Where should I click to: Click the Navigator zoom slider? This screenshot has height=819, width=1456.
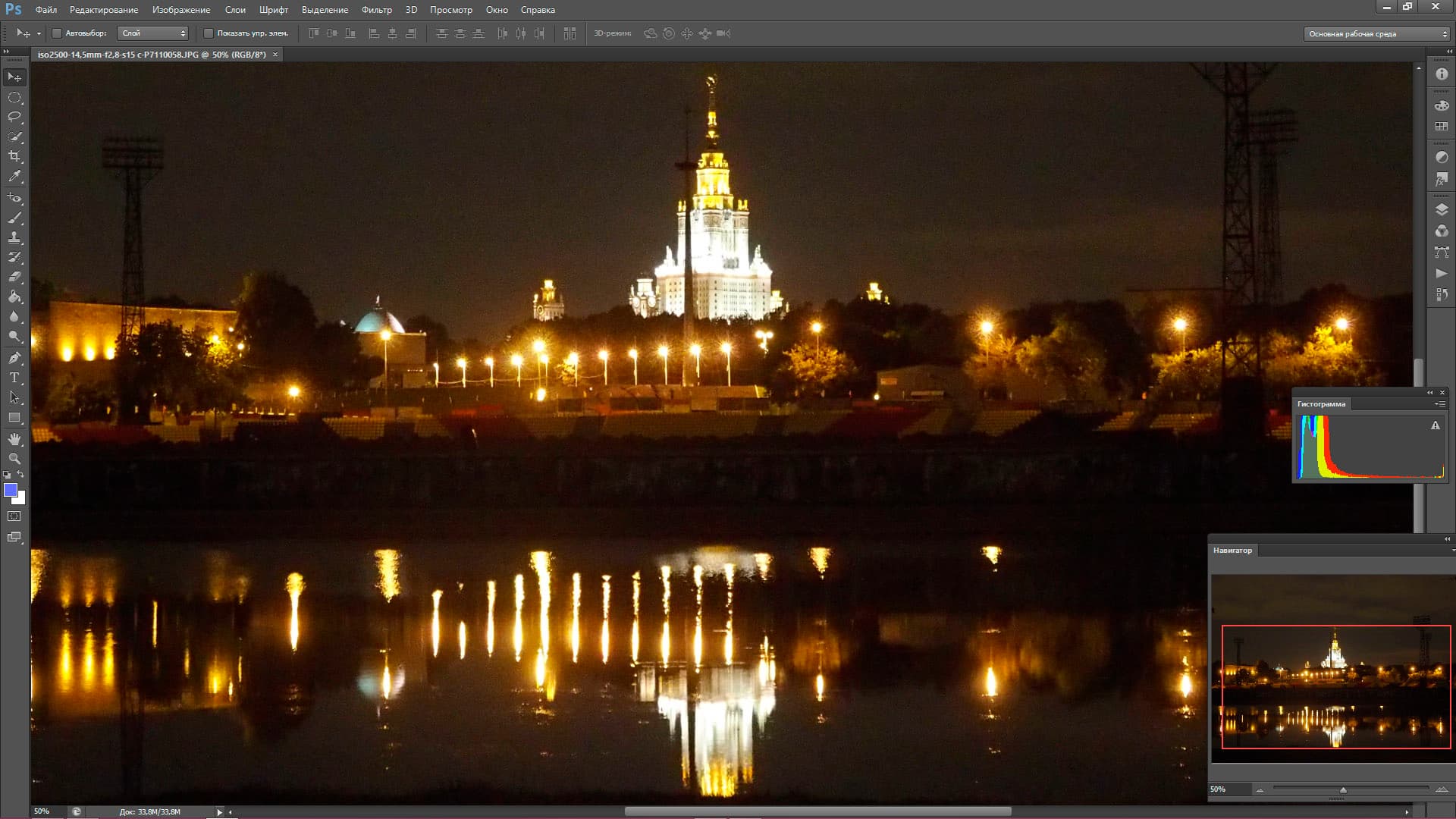[1343, 790]
